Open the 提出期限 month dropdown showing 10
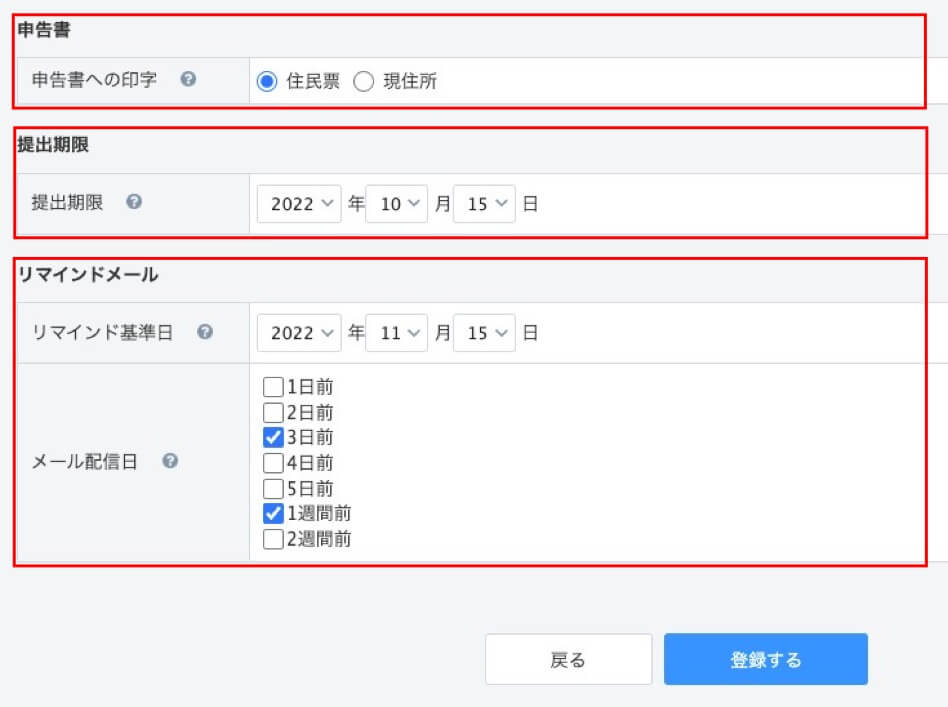The width and height of the screenshot is (948, 707). point(397,203)
